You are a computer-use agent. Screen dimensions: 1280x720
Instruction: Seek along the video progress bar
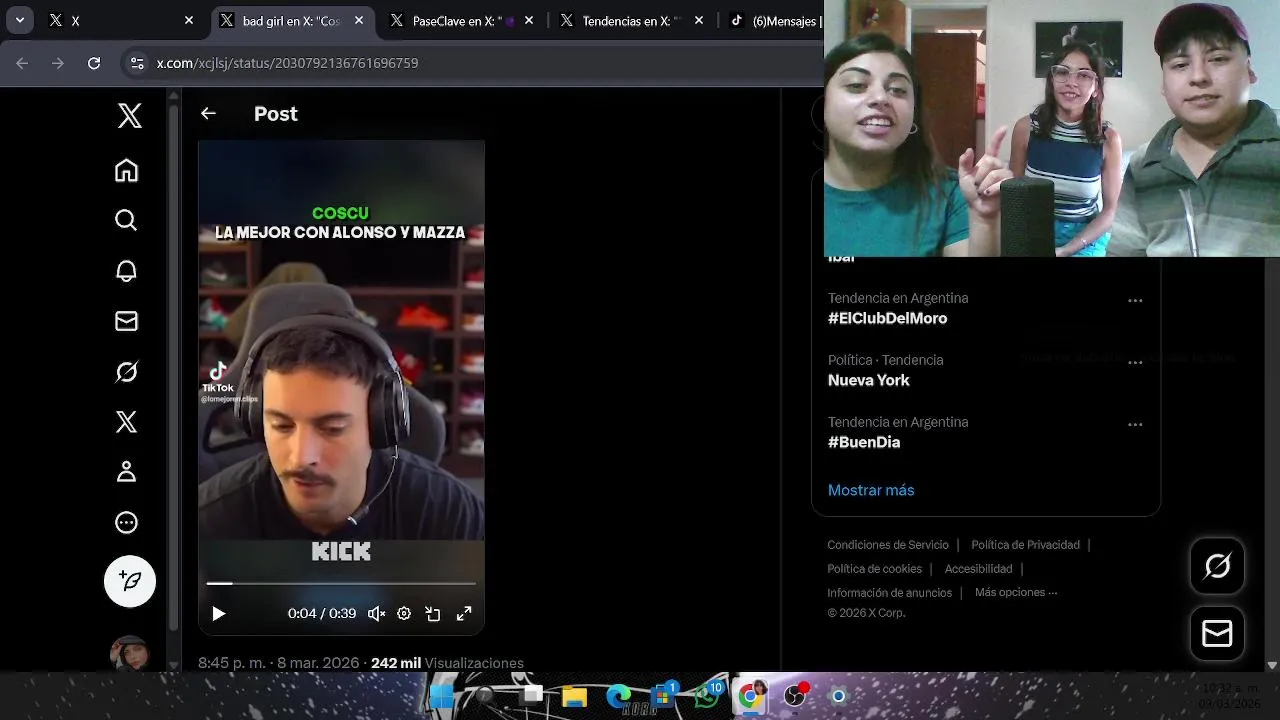click(x=341, y=583)
